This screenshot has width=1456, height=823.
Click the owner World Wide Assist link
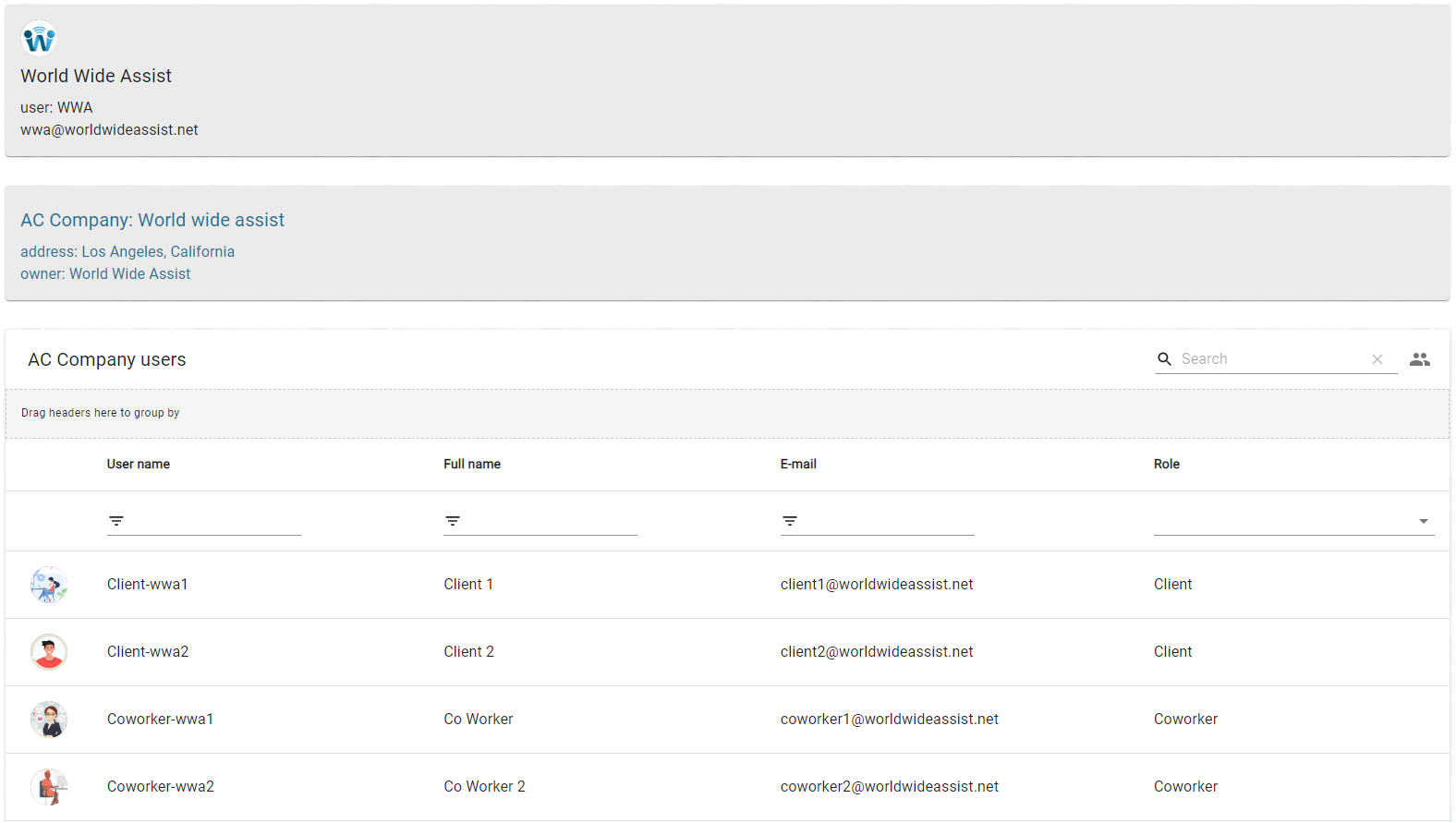[129, 274]
